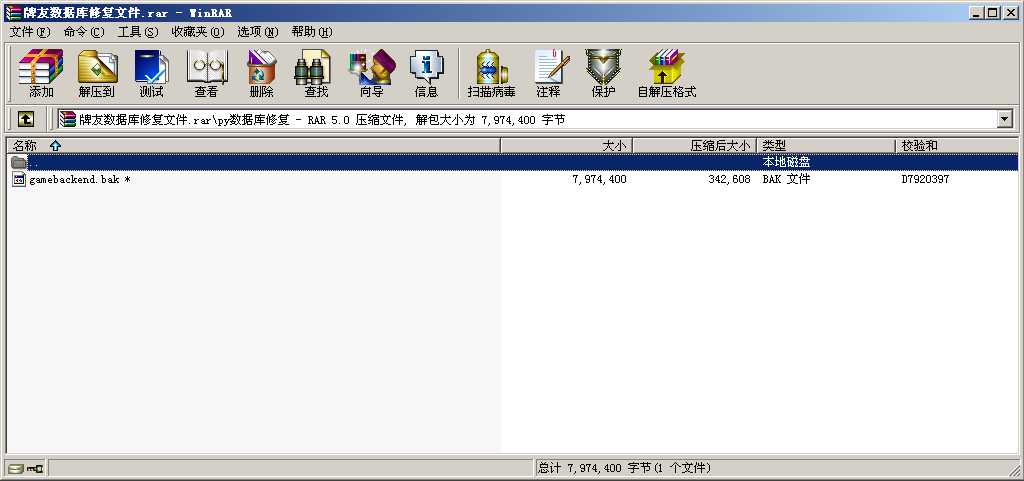
Task: Maximize the WinRAR window
Action: 993,12
